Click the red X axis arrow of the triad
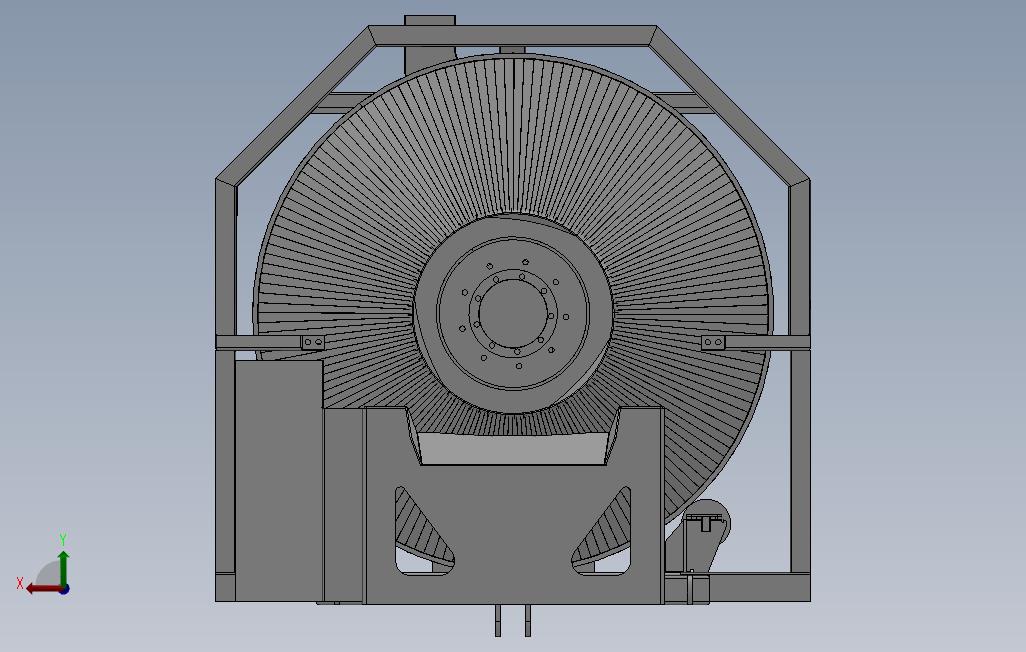 coord(43,589)
